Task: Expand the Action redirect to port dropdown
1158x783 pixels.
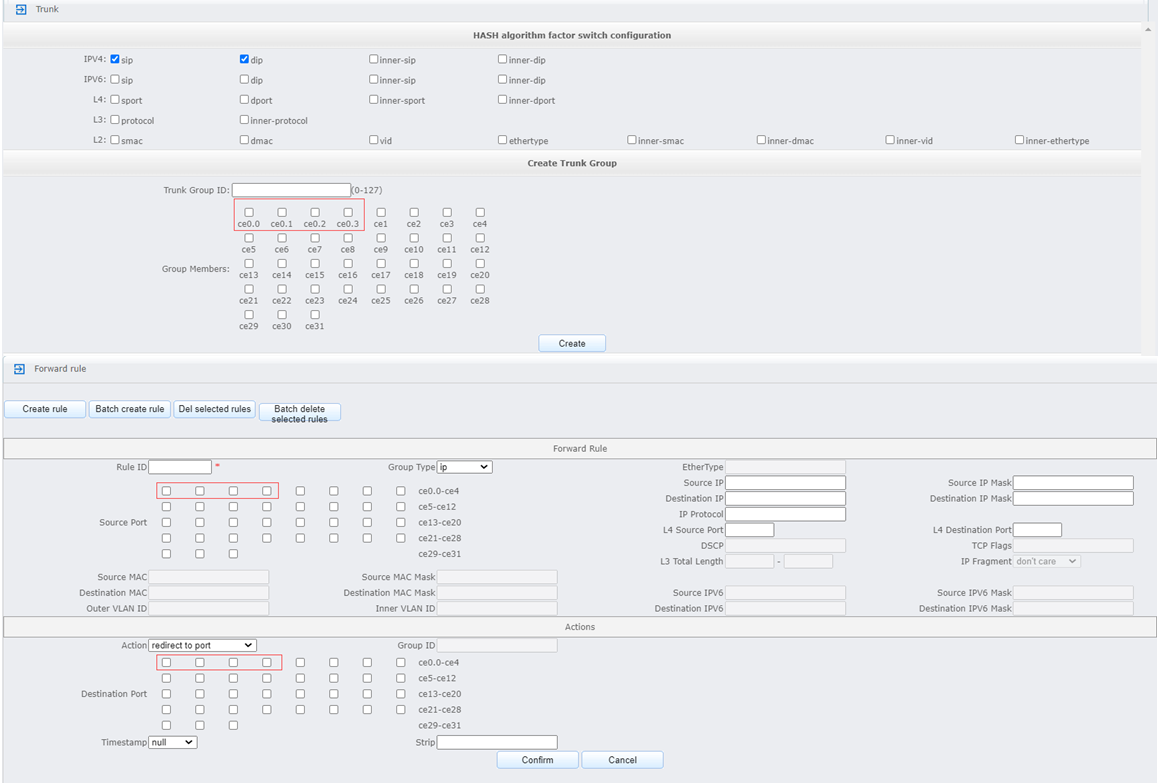Action: click(x=202, y=646)
